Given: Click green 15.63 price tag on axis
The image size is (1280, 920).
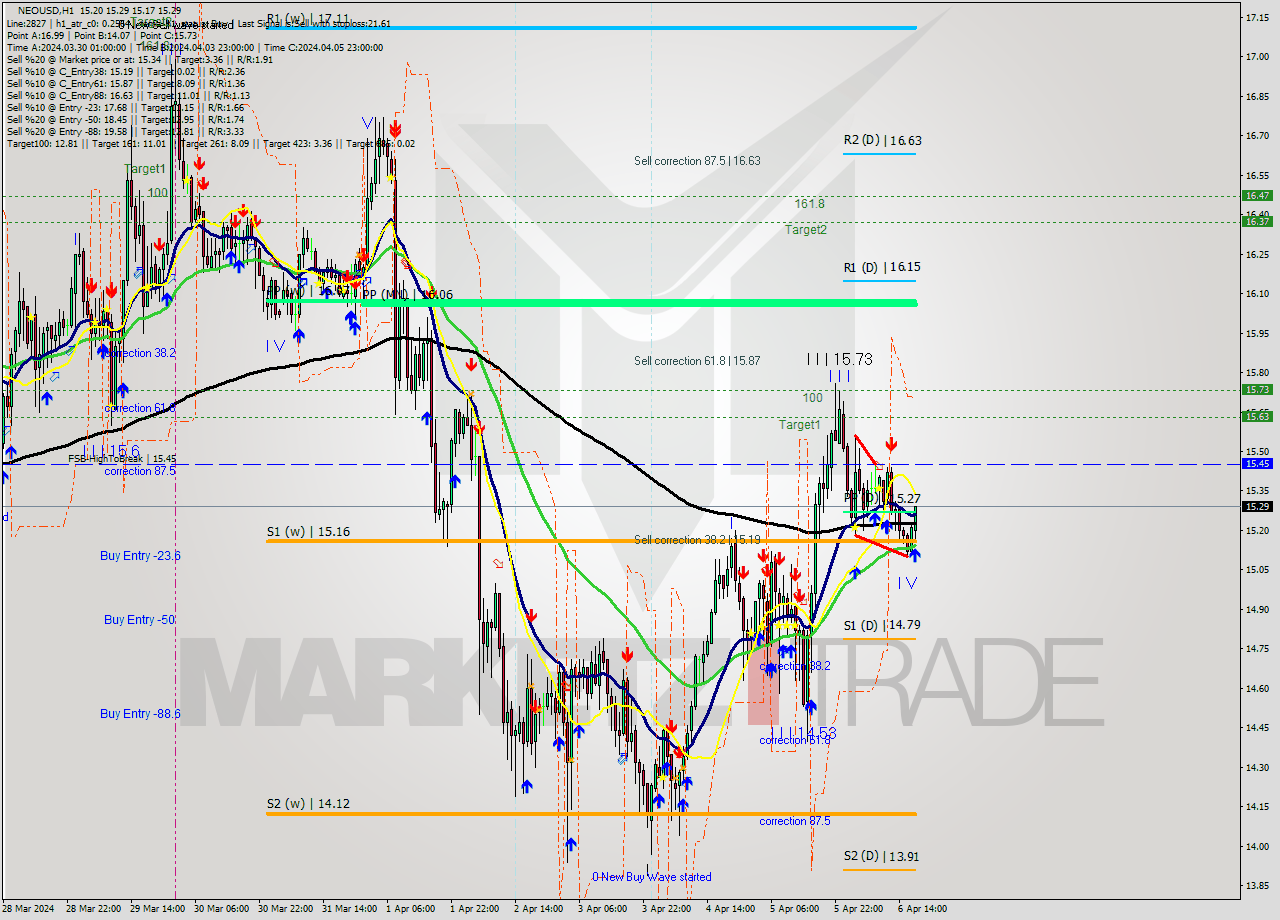Looking at the screenshot, I should point(1256,417).
